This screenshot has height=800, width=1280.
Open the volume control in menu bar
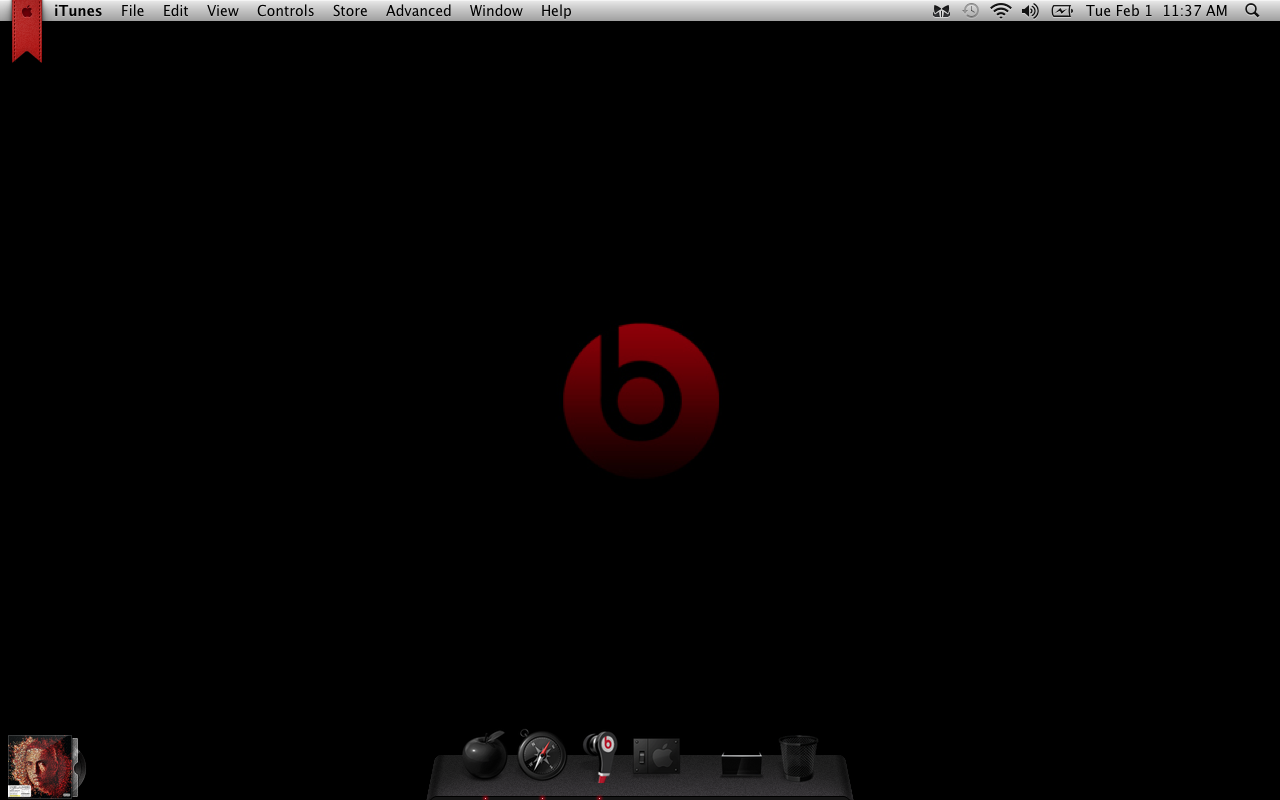(1030, 11)
